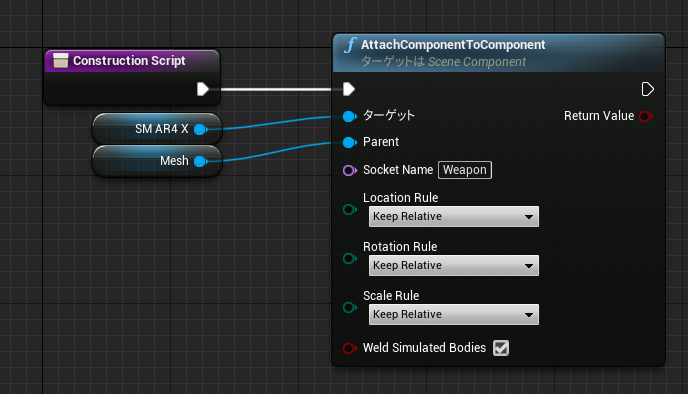Viewport: 688px width, 394px height.
Task: Click the Scale Rule label
Action: [391, 296]
